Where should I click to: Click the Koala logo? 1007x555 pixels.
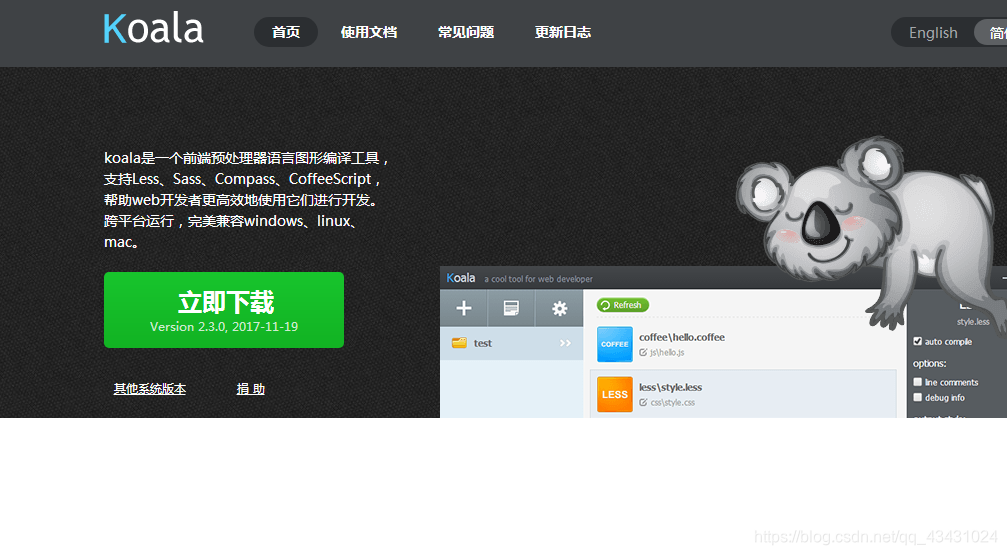click(x=153, y=30)
